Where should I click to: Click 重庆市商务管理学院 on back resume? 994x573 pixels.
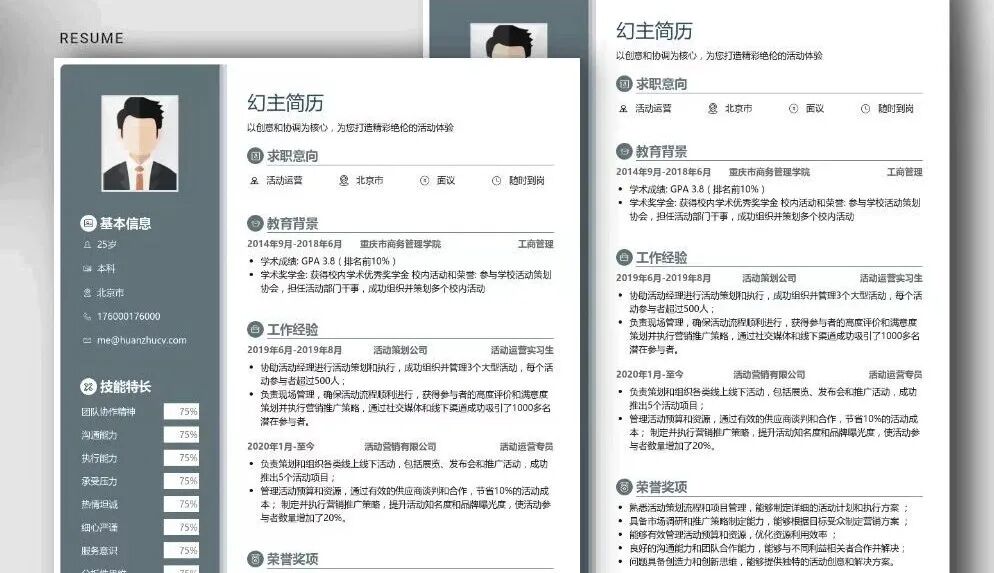769,172
